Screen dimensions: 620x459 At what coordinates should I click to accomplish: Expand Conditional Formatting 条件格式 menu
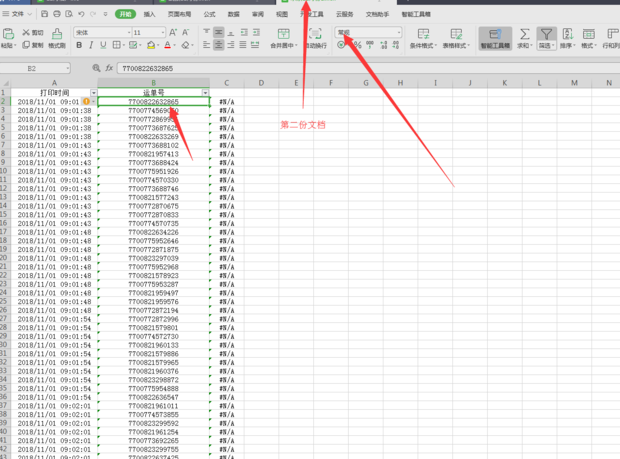(436, 45)
